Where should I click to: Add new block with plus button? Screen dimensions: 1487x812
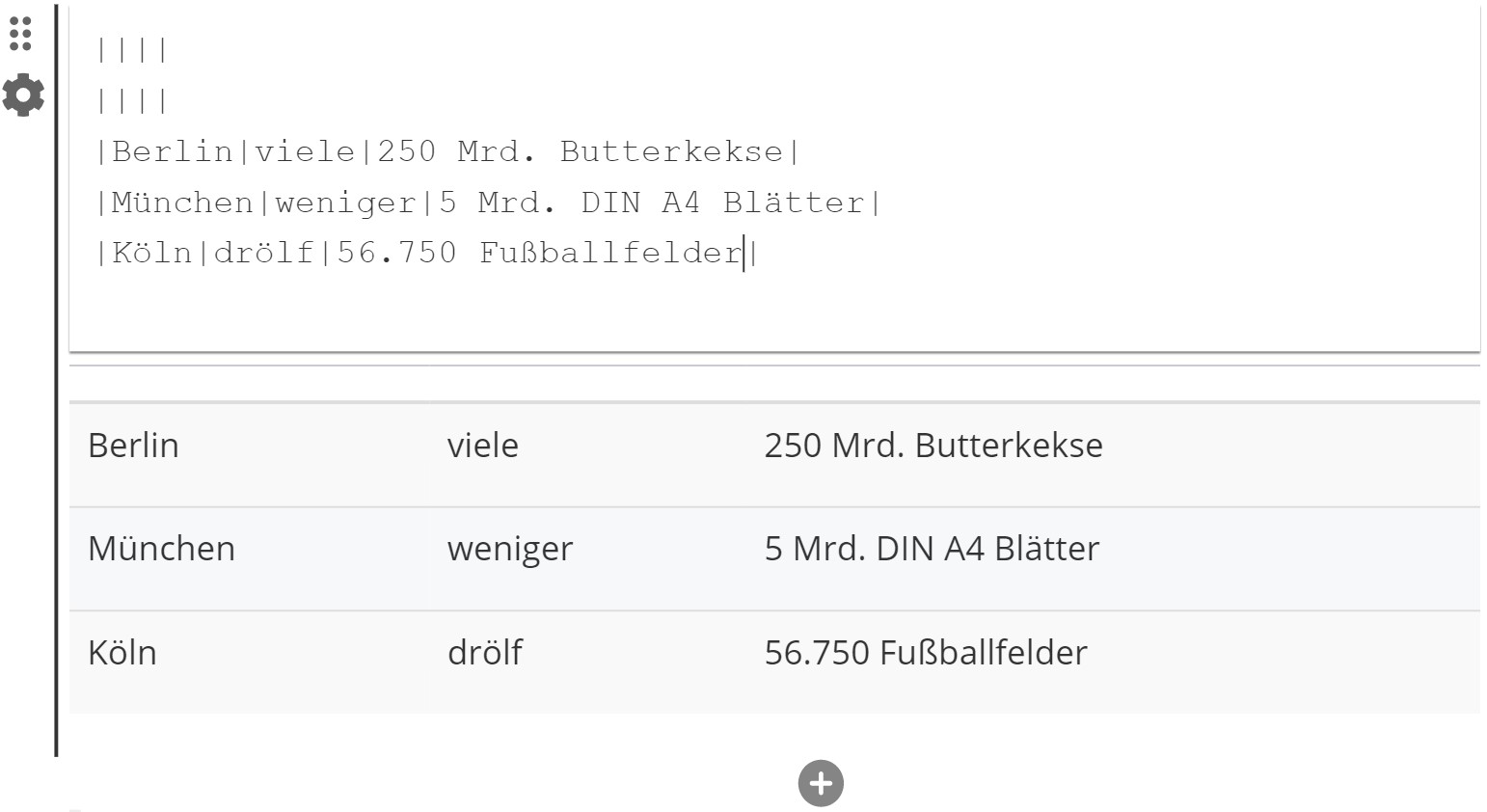821,783
